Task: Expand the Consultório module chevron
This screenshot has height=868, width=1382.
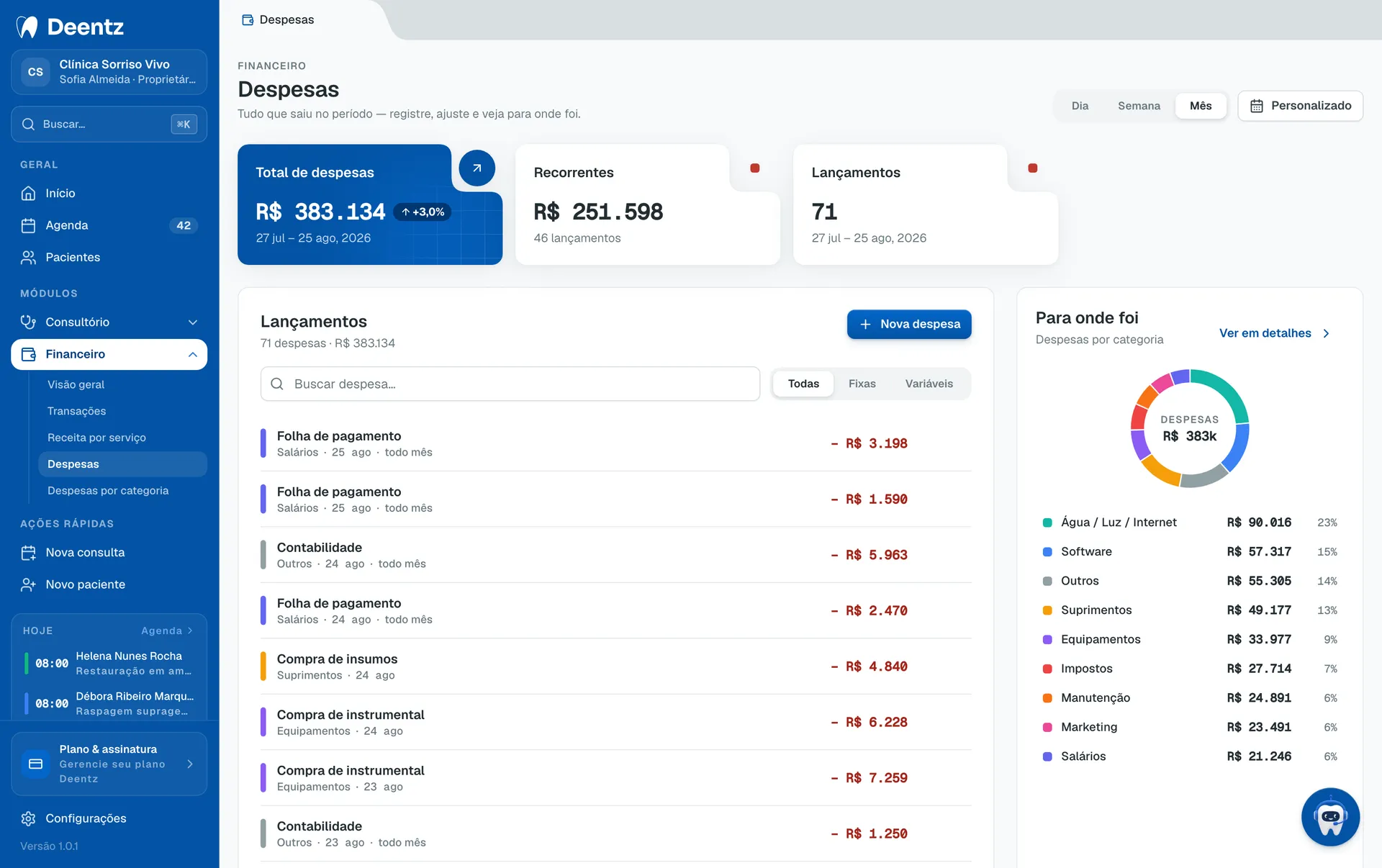Action: tap(193, 322)
